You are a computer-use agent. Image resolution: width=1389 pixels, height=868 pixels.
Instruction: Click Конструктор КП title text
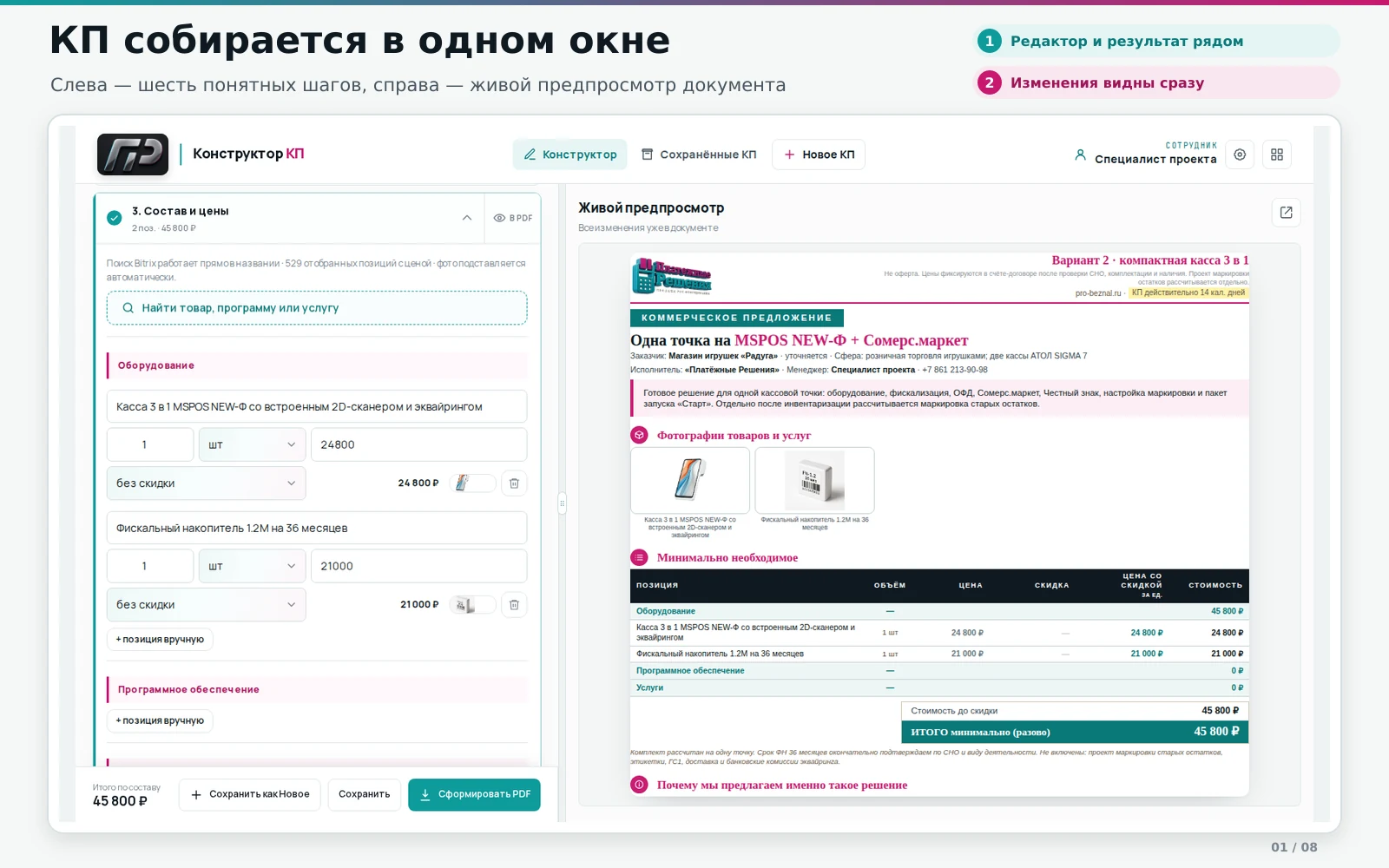click(248, 154)
